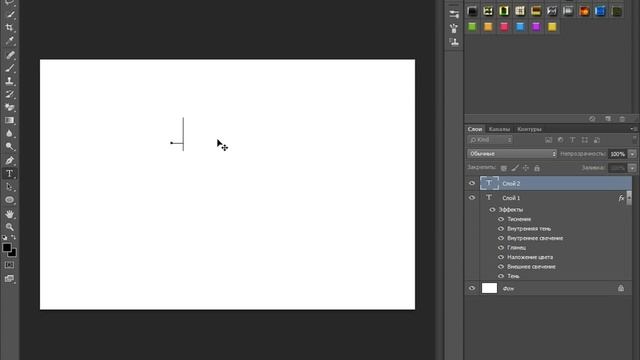Click the lock icon on Фон layer
The image size is (640, 360).
621,288
